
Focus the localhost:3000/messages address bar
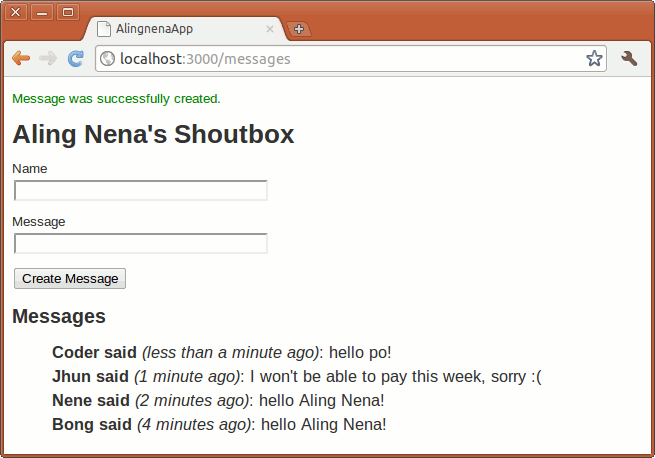pyautogui.click(x=340, y=59)
